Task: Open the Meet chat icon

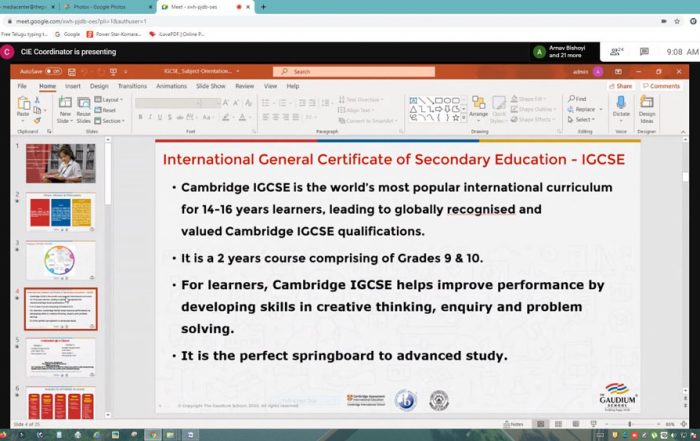Action: pos(644,52)
